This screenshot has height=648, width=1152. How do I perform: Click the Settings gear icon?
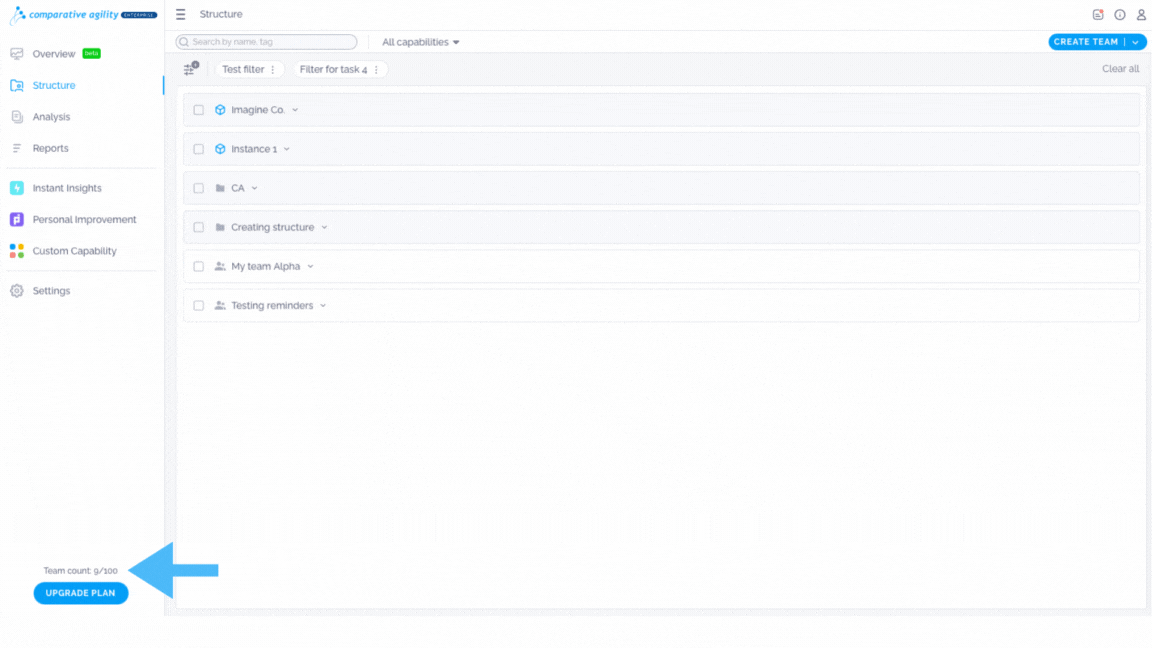click(17, 291)
